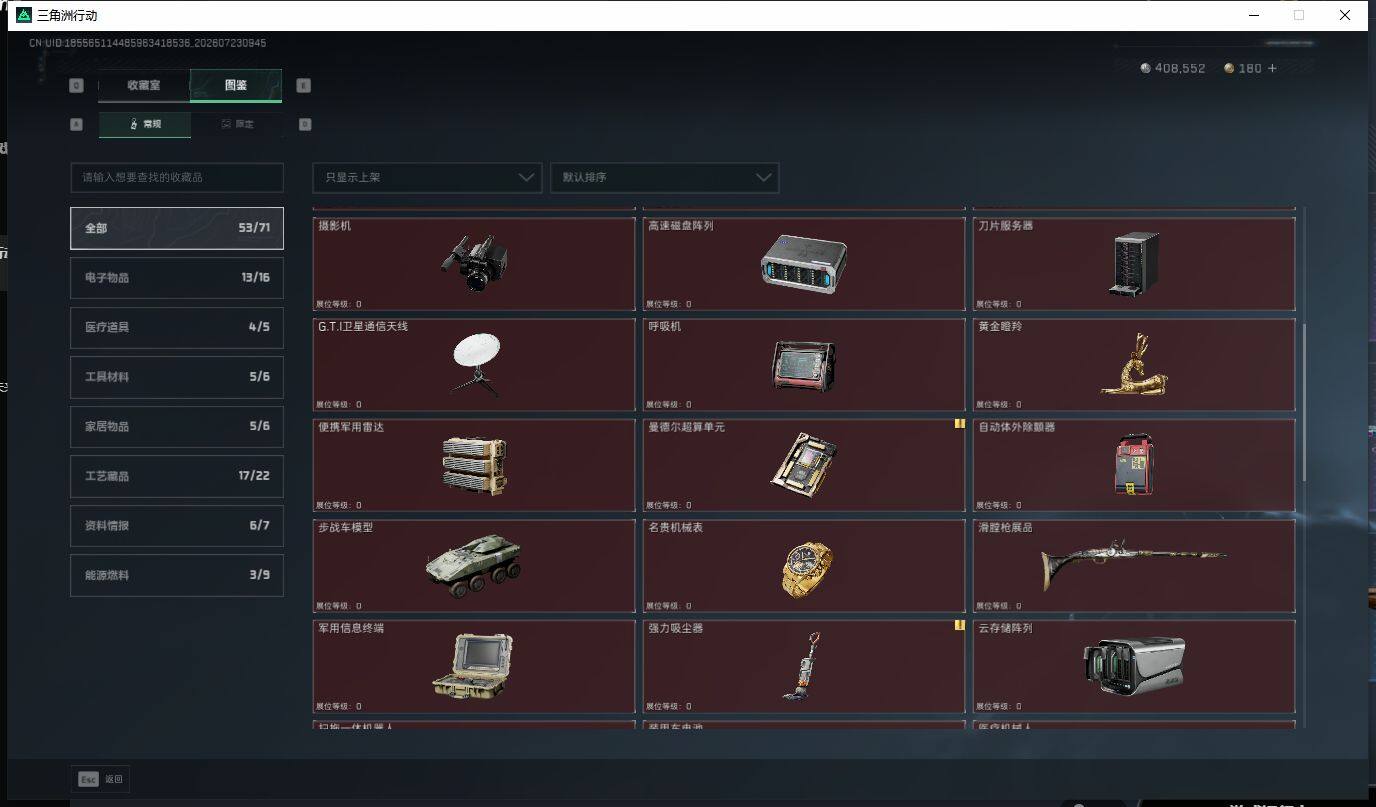Image resolution: width=1376 pixels, height=807 pixels.
Task: Open the 曼德尔超算单元 item card
Action: (x=804, y=465)
